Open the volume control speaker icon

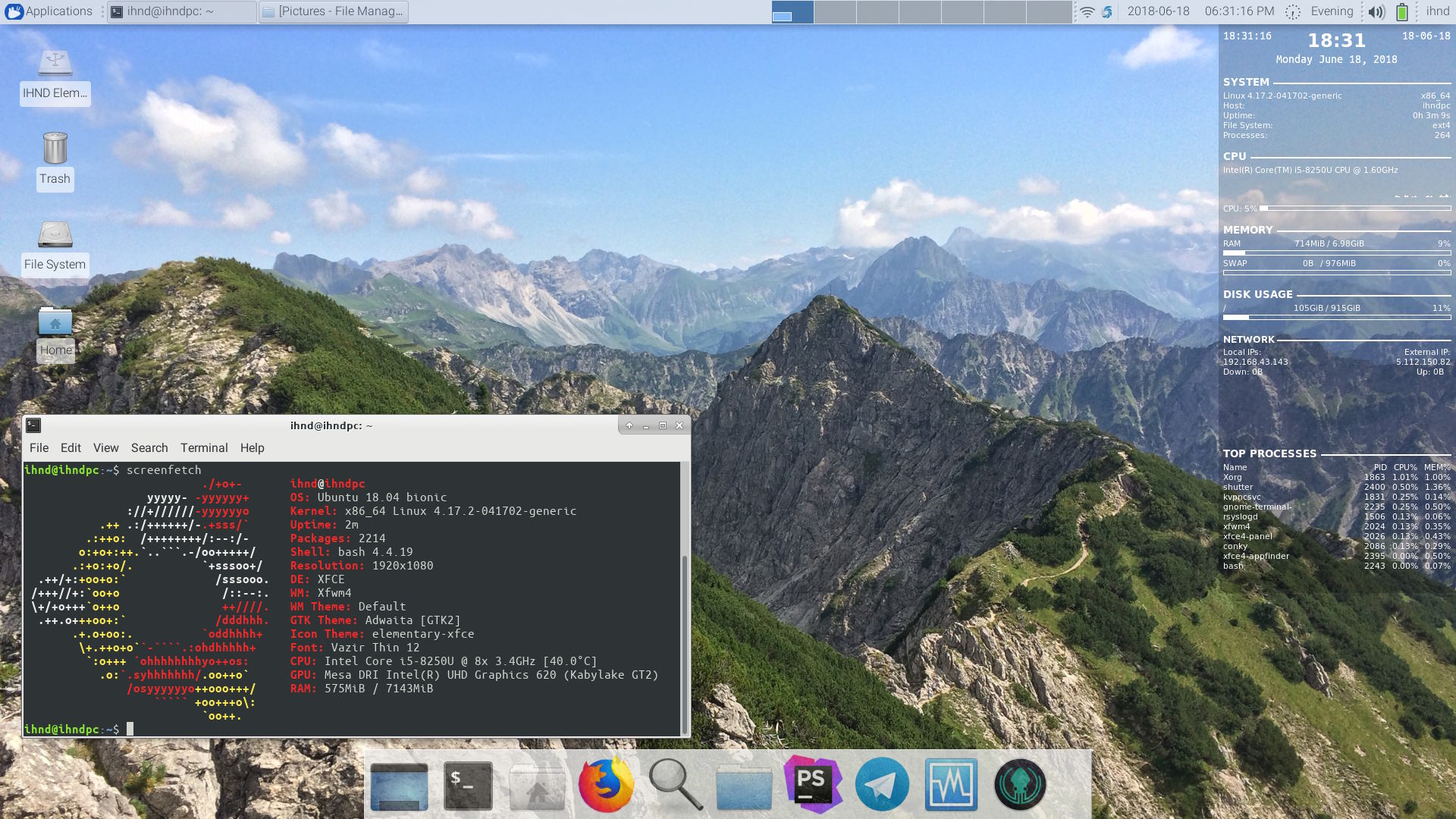(x=1376, y=12)
